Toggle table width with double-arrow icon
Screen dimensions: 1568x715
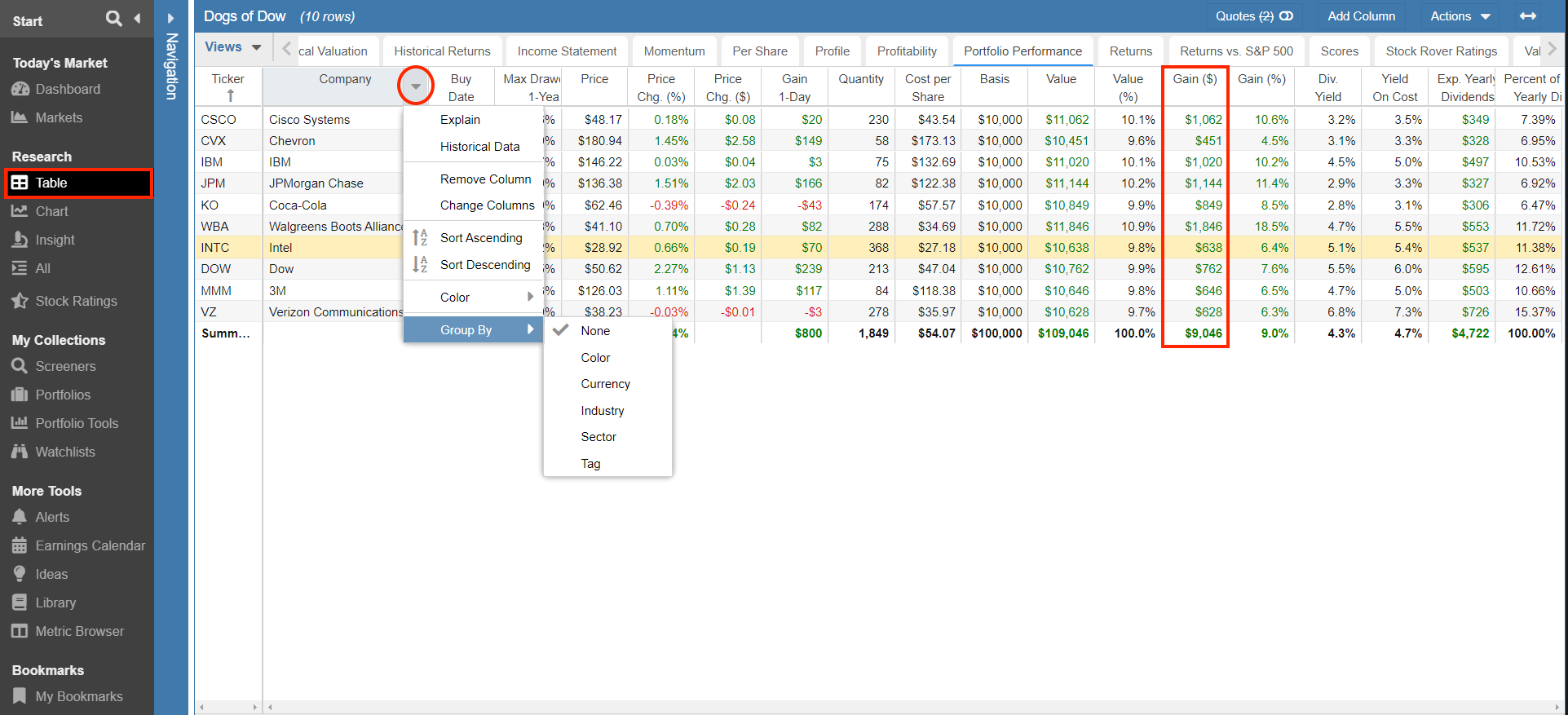click(x=1528, y=16)
